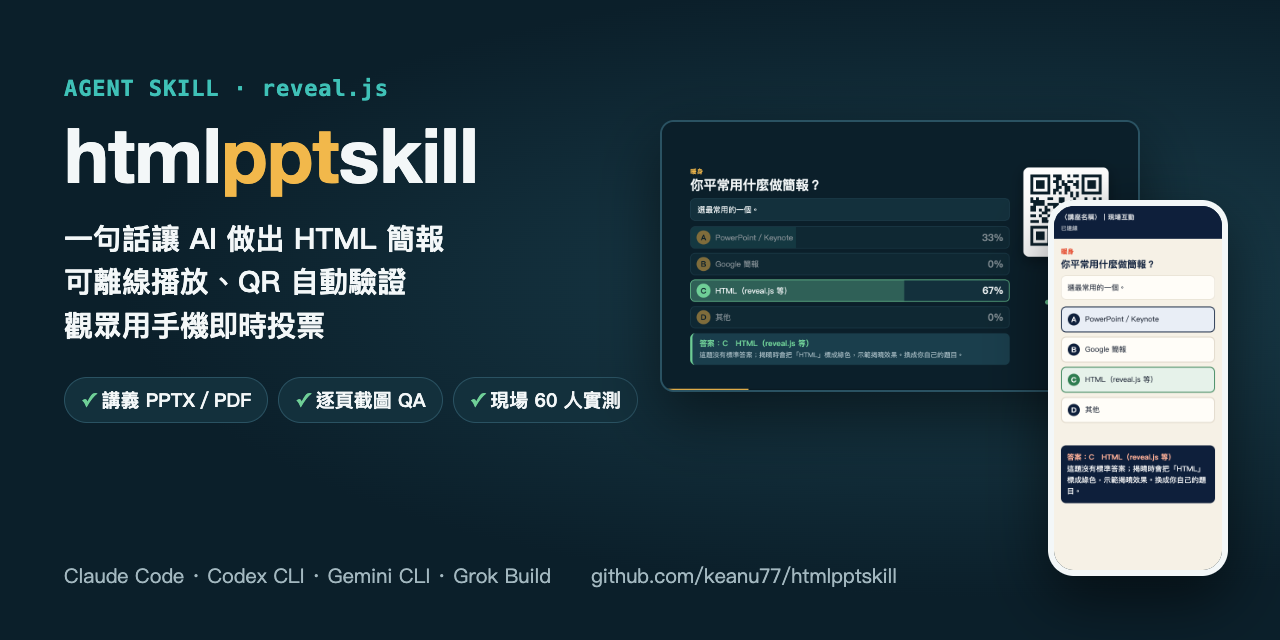The height and width of the screenshot is (640, 1280).
Task: Click the dark answer card on the phone
Action: pos(1138,474)
